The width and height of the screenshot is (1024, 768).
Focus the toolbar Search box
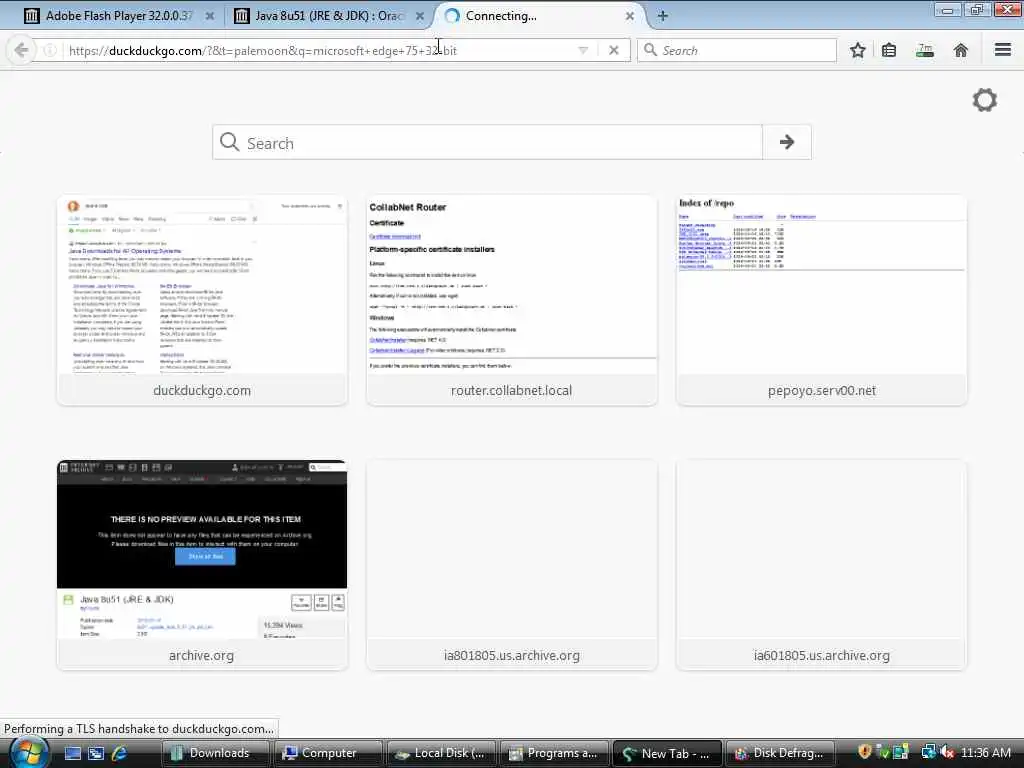(x=737, y=50)
